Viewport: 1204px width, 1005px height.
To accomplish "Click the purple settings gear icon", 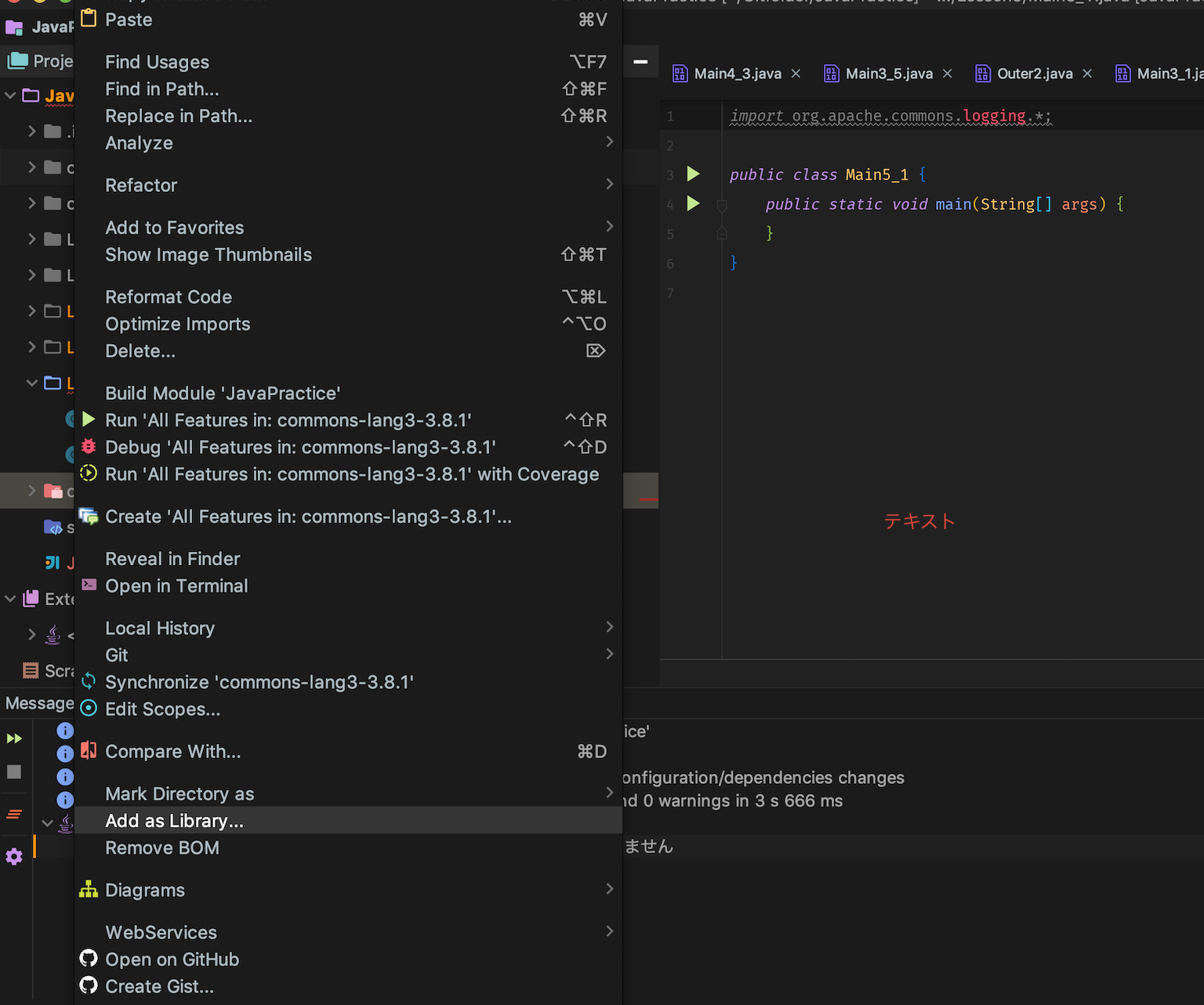I will tap(14, 857).
